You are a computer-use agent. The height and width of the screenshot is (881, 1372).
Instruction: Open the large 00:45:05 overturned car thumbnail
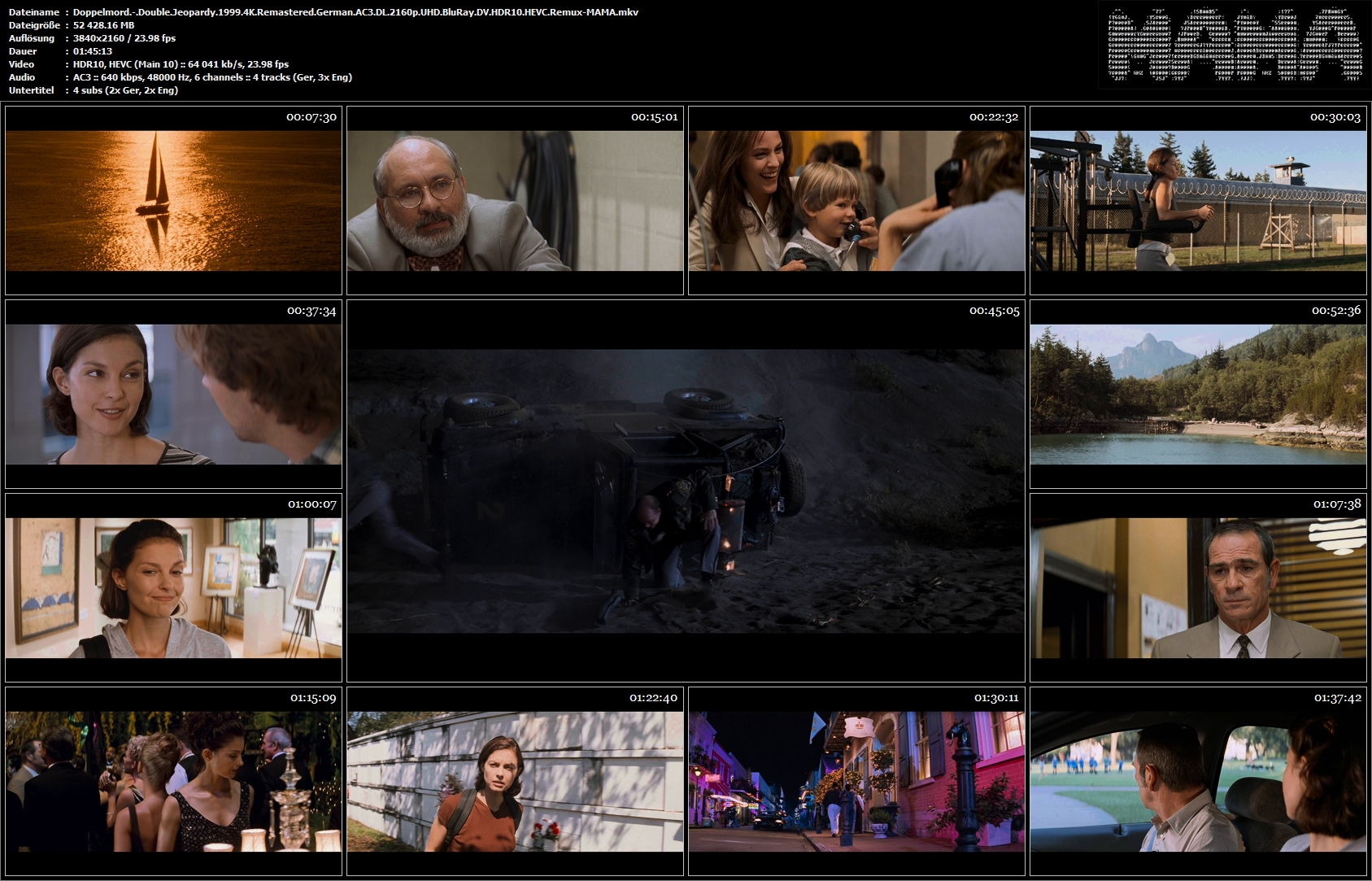(686, 491)
